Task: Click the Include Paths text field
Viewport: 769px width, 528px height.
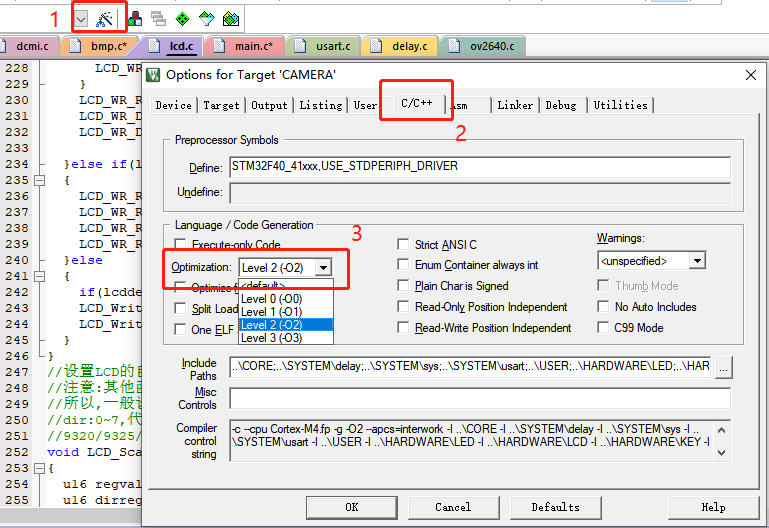Action: pyautogui.click(x=471, y=367)
